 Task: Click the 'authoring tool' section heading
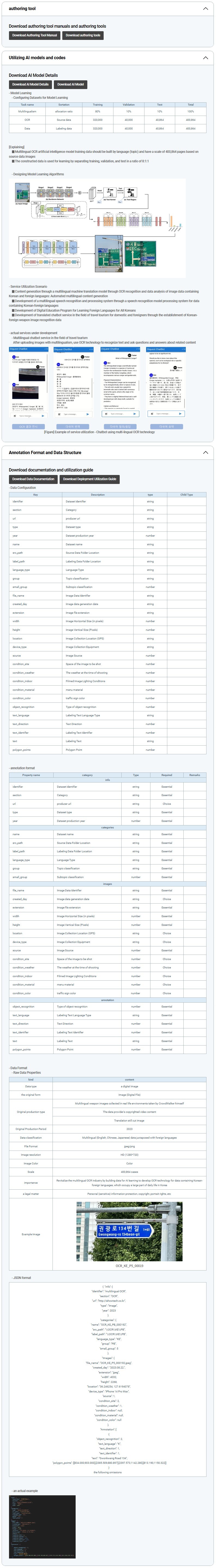22,9
